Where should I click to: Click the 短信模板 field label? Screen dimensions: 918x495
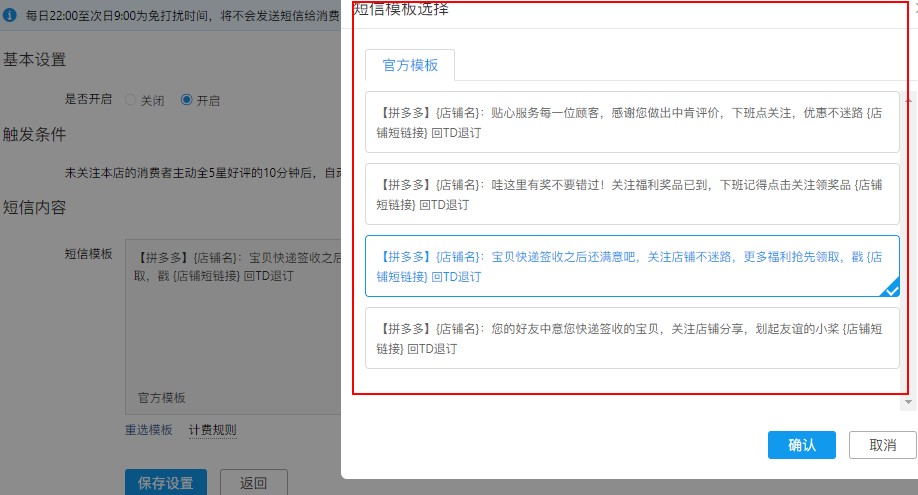(x=88, y=254)
